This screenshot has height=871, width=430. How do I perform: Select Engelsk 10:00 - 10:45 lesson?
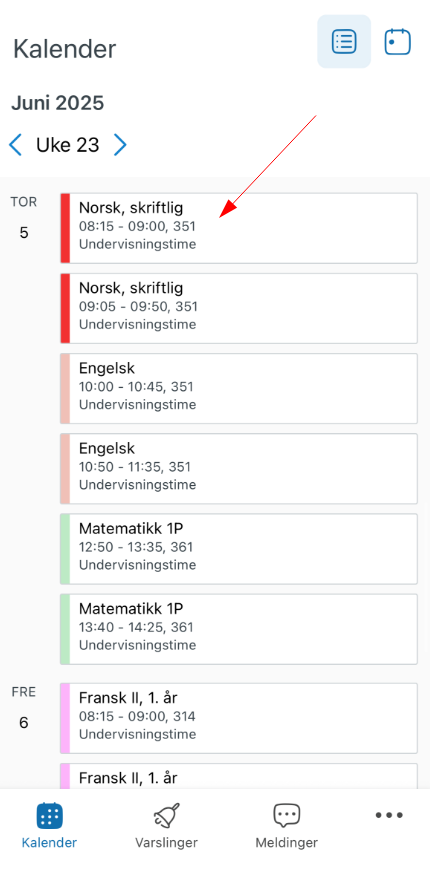pos(239,388)
